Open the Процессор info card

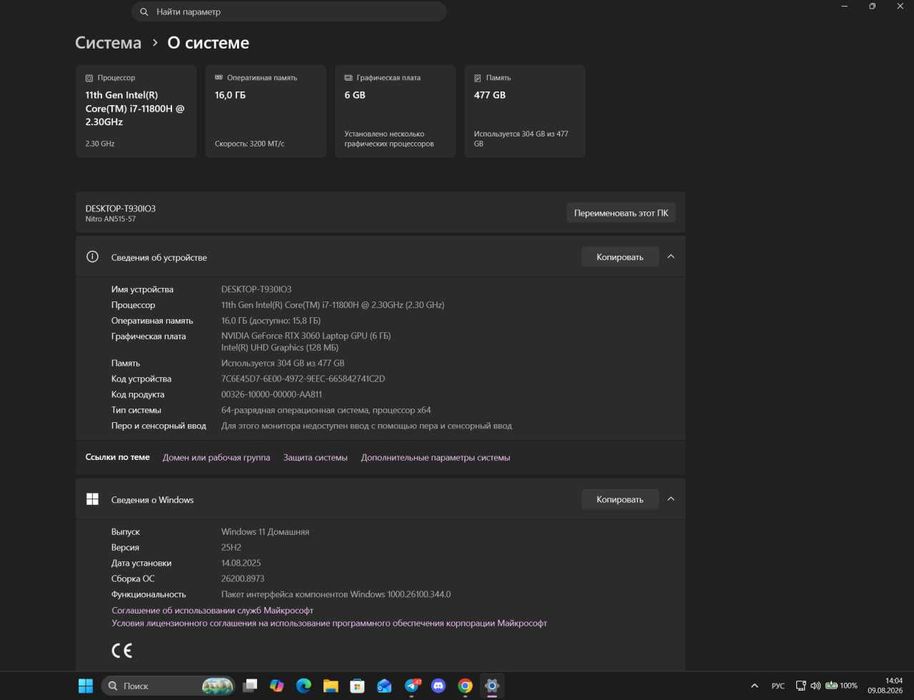136,111
